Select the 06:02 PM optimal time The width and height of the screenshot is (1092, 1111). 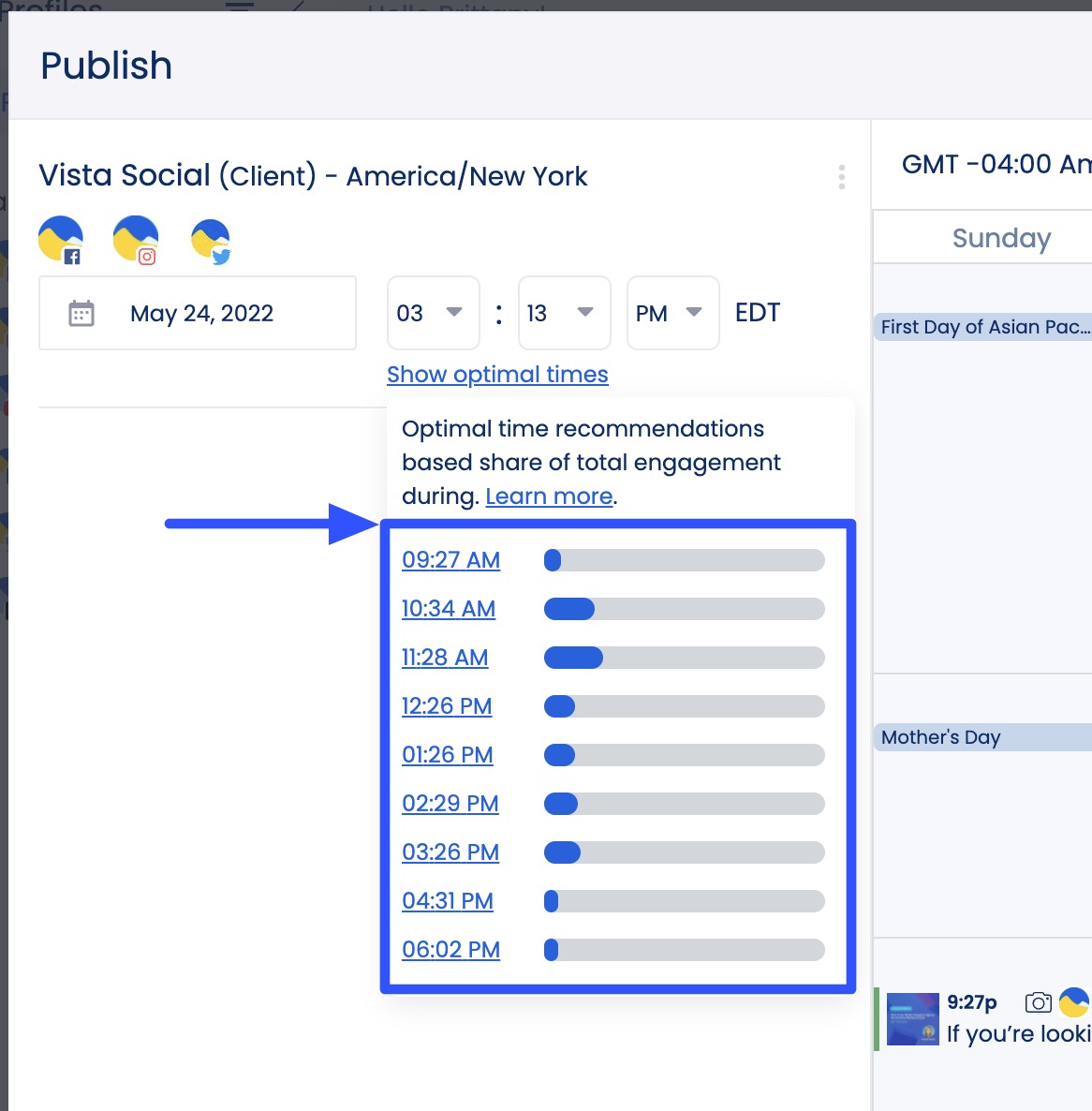coord(450,949)
